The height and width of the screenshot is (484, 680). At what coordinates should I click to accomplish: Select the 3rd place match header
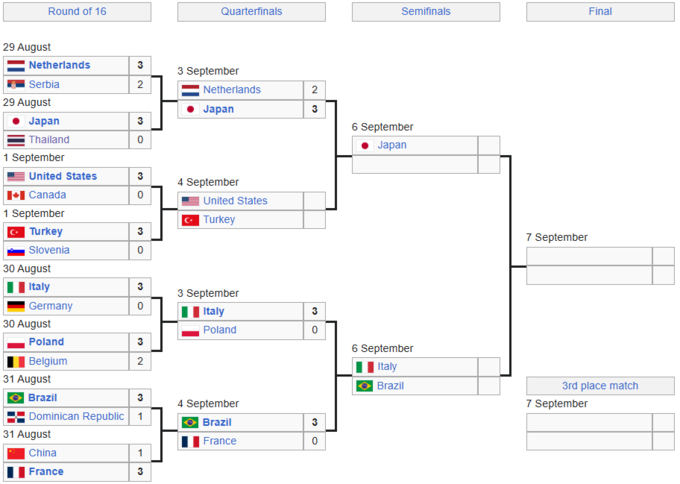tap(600, 386)
